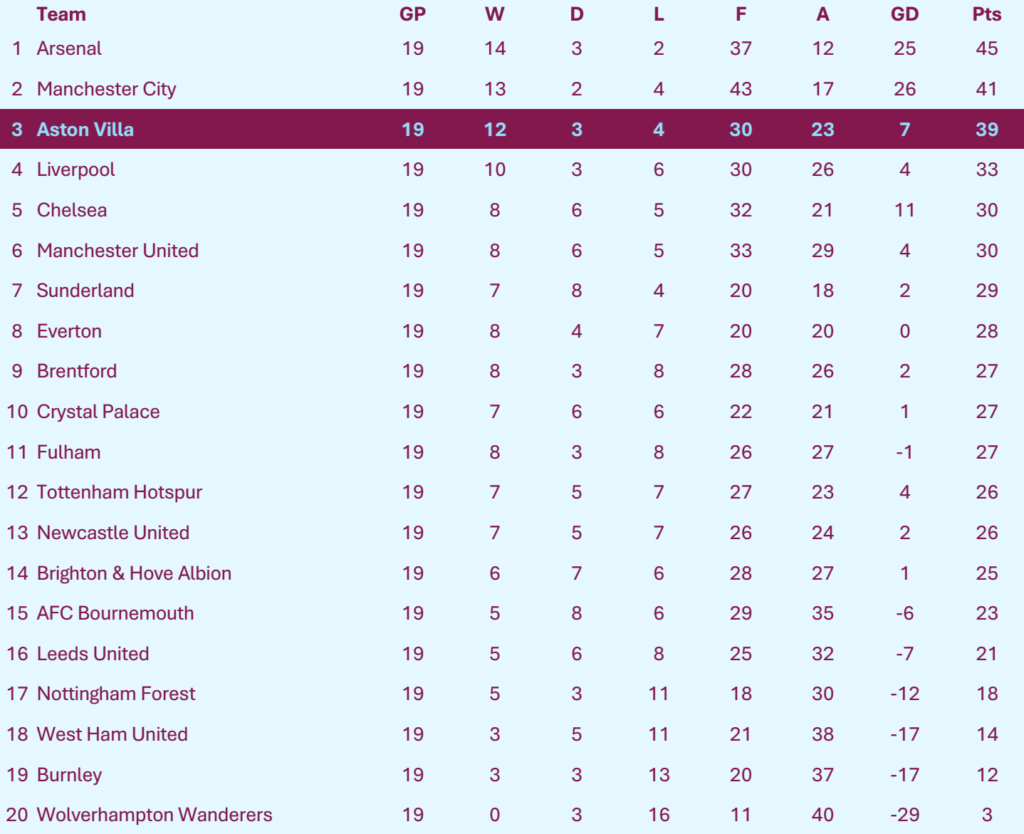The height and width of the screenshot is (834, 1024).
Task: Open the Liverpool team entry
Action: tap(76, 170)
